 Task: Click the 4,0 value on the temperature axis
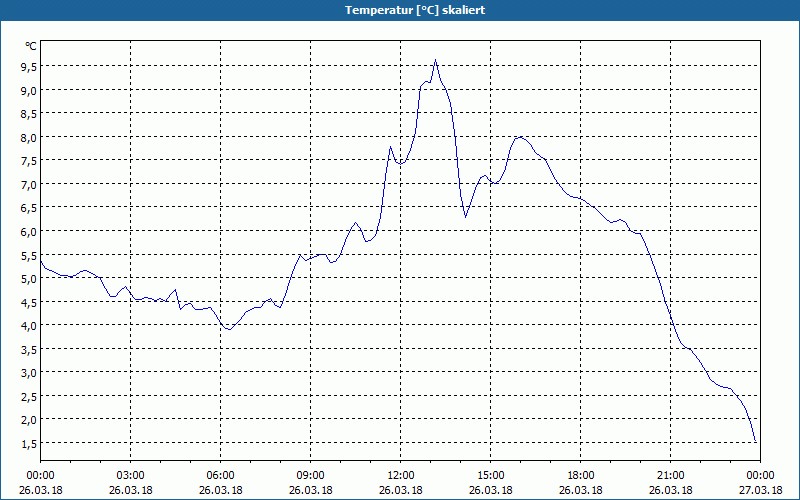pos(28,326)
